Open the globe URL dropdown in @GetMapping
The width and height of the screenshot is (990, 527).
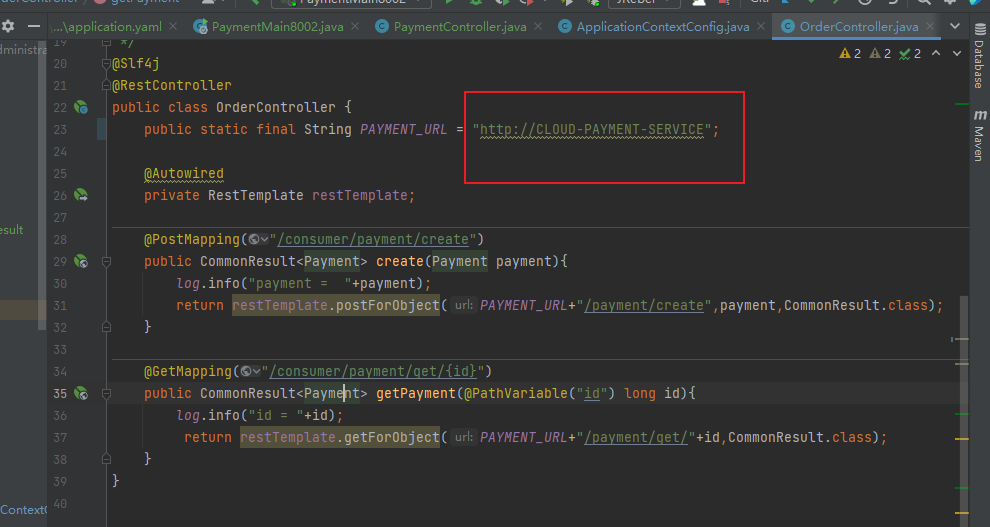coord(251,371)
